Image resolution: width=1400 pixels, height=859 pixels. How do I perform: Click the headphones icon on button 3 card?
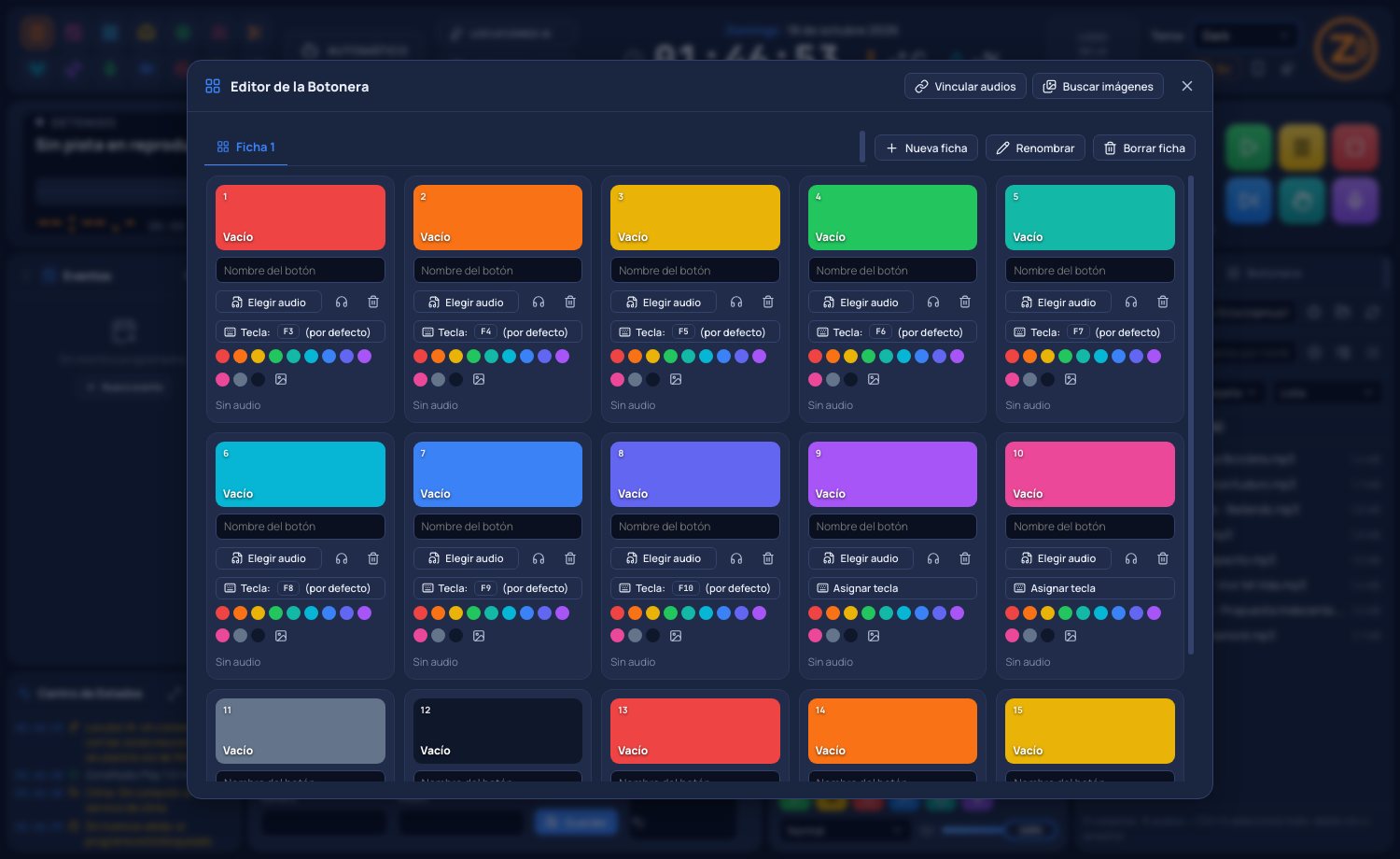point(736,303)
